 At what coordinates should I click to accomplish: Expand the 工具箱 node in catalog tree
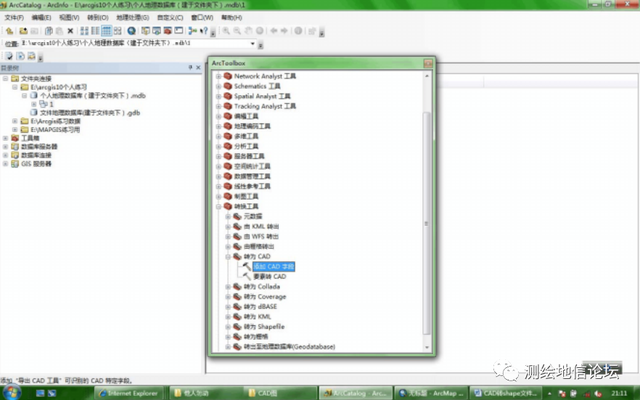point(5,138)
